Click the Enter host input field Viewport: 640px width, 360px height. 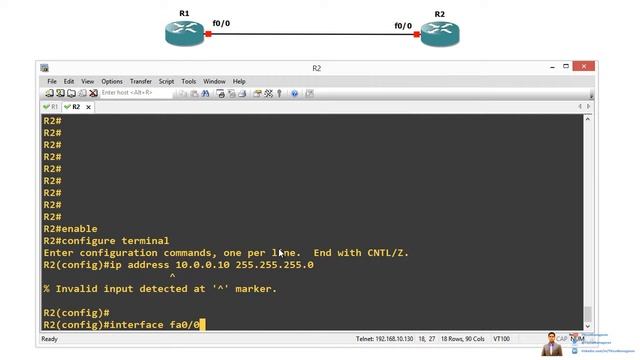tap(136, 93)
